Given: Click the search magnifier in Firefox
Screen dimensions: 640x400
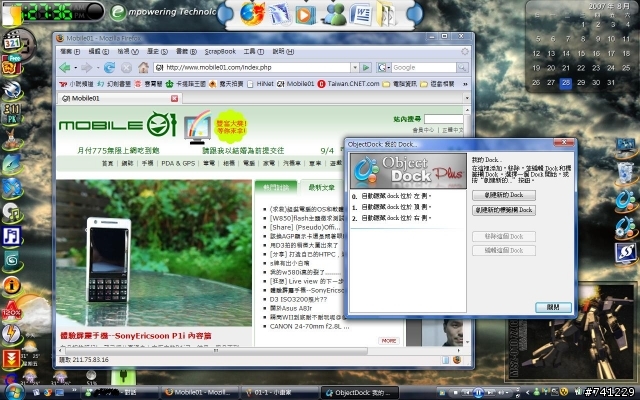Looking at the screenshot, I should [462, 67].
